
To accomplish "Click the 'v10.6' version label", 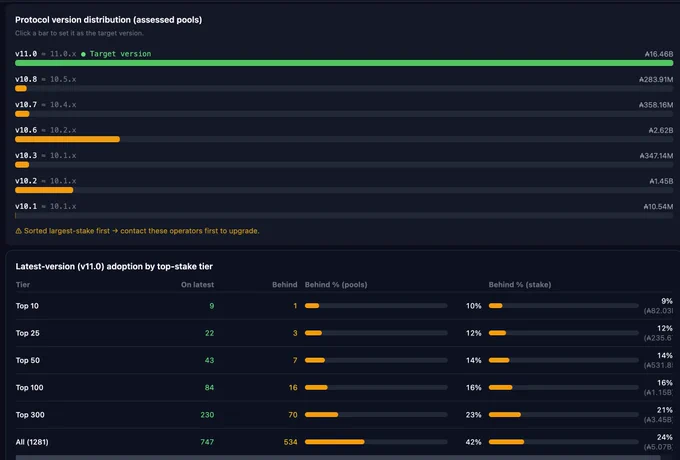I will click(26, 130).
